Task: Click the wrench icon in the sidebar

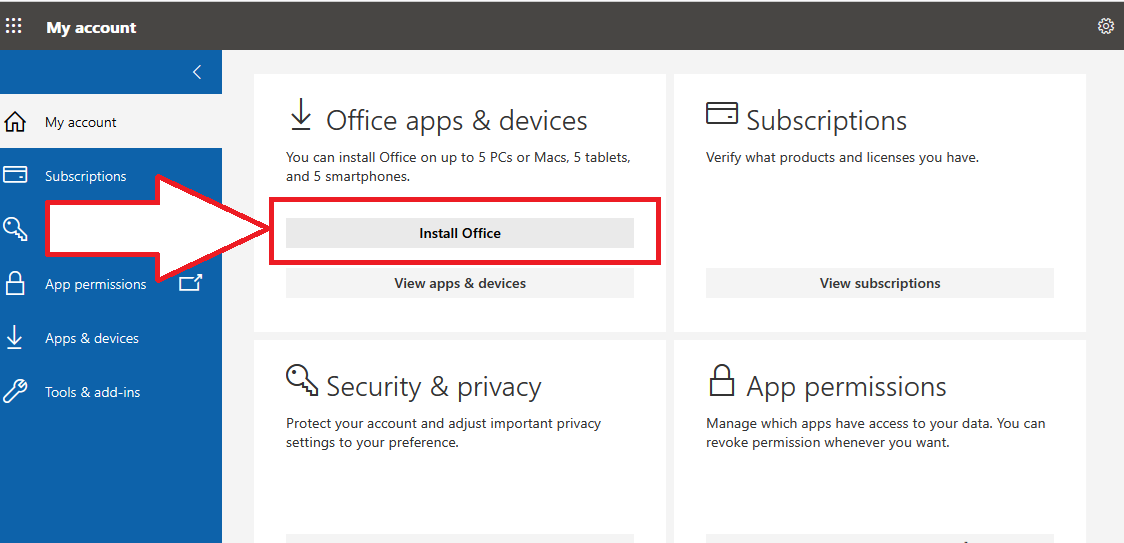Action: (15, 392)
